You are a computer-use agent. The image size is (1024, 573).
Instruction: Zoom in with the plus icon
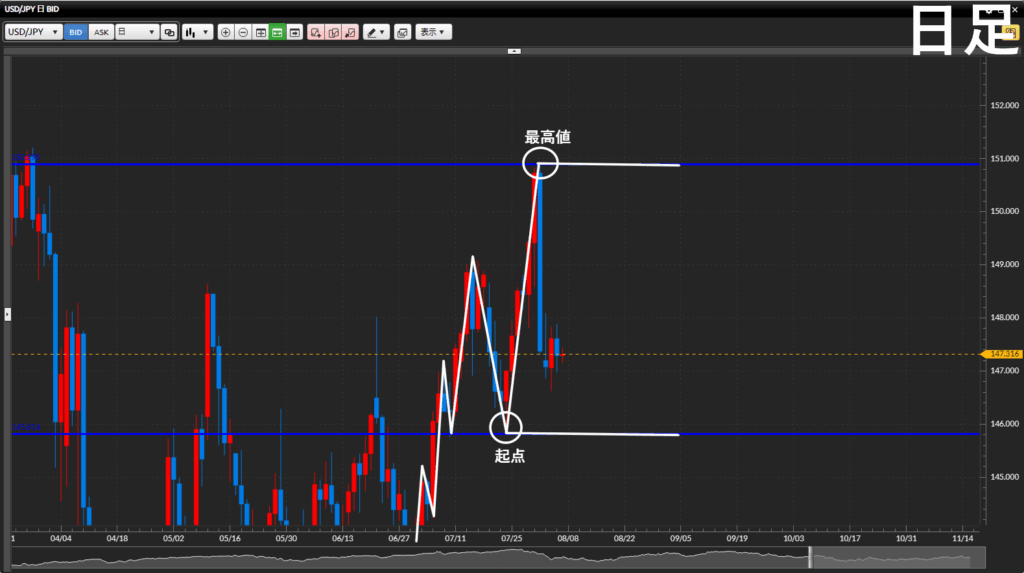coord(225,32)
